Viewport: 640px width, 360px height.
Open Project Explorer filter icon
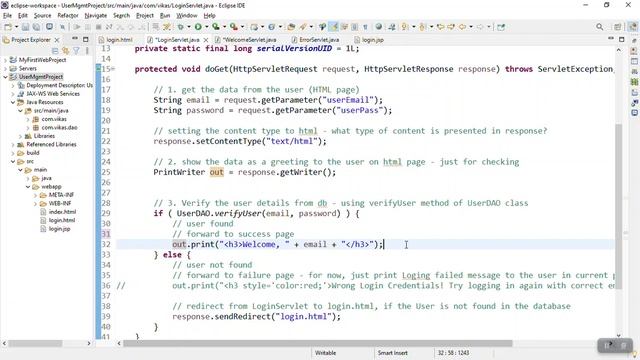tap(76, 51)
